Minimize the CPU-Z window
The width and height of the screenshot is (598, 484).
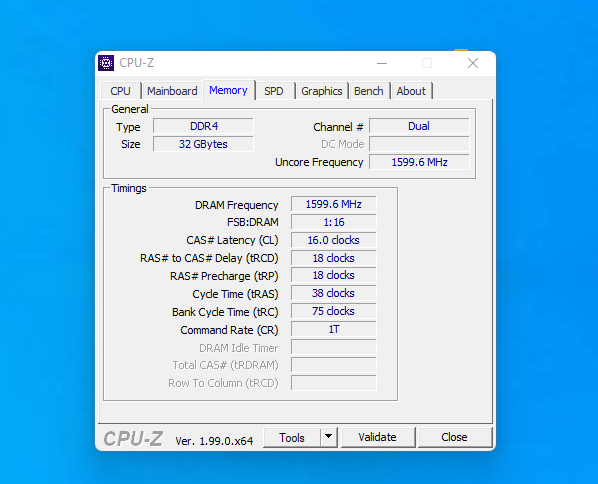(382, 63)
